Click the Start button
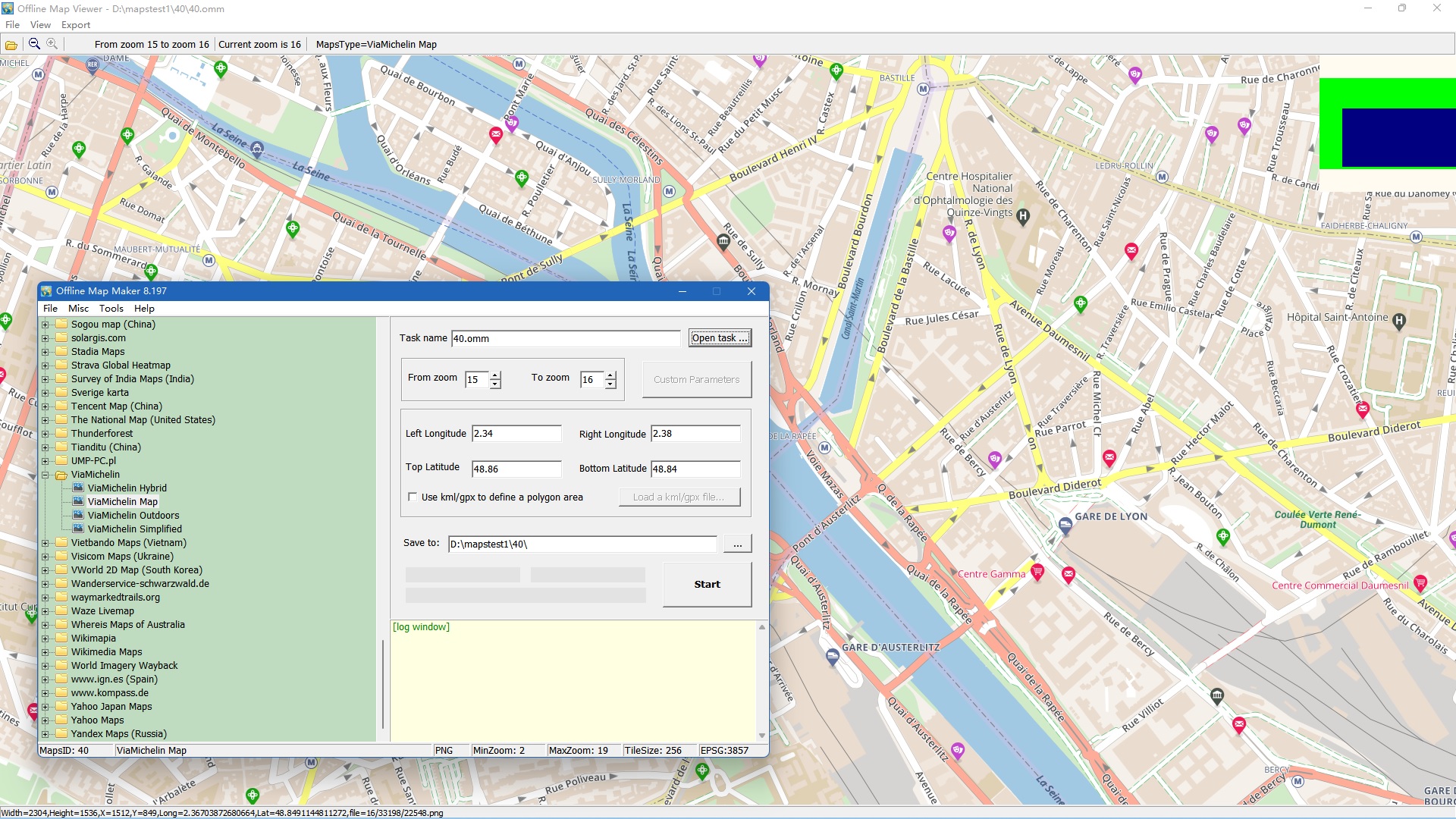This screenshot has width=1456, height=819. point(707,585)
